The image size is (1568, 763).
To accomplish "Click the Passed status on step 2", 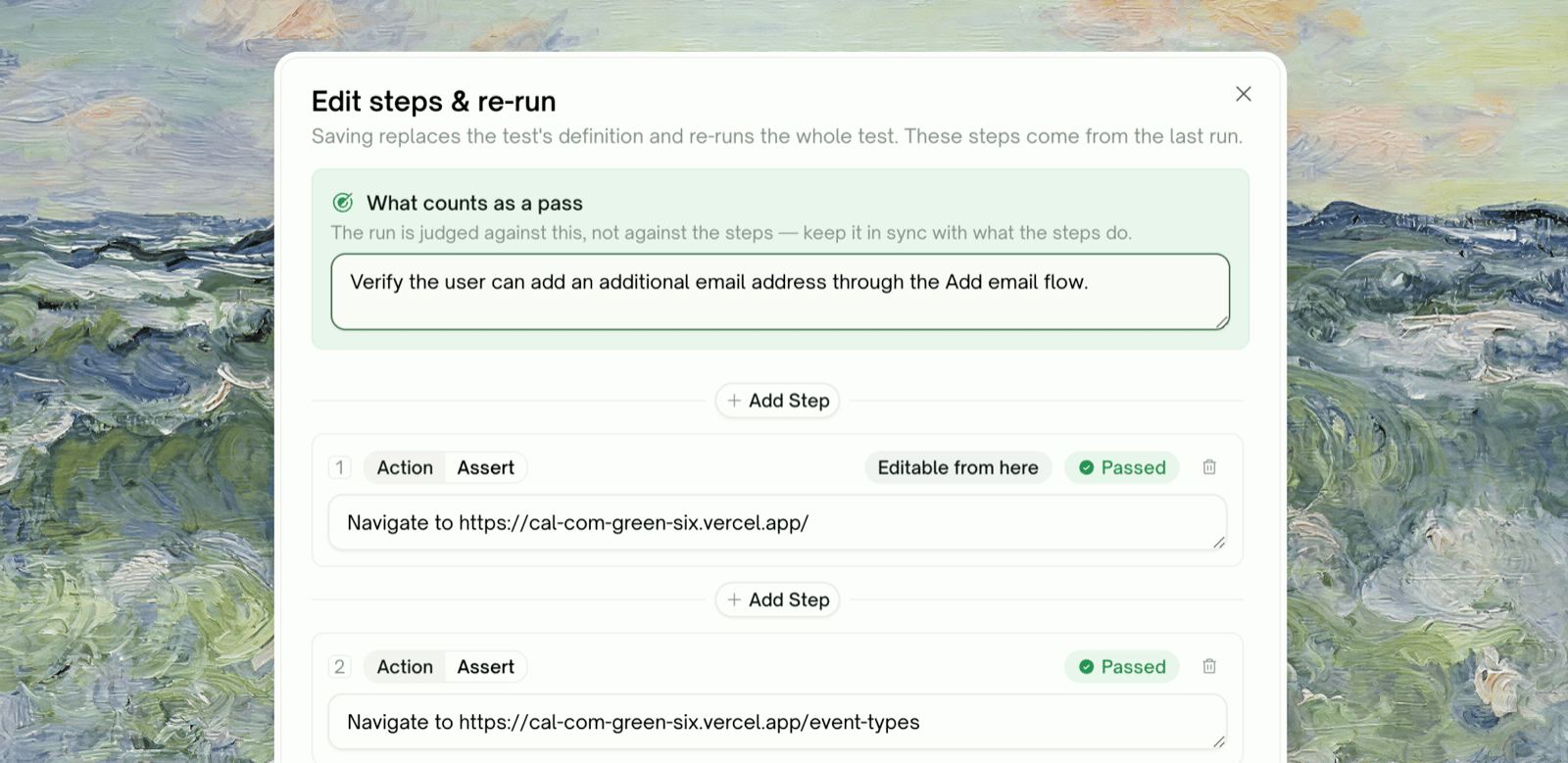I will click(x=1122, y=667).
